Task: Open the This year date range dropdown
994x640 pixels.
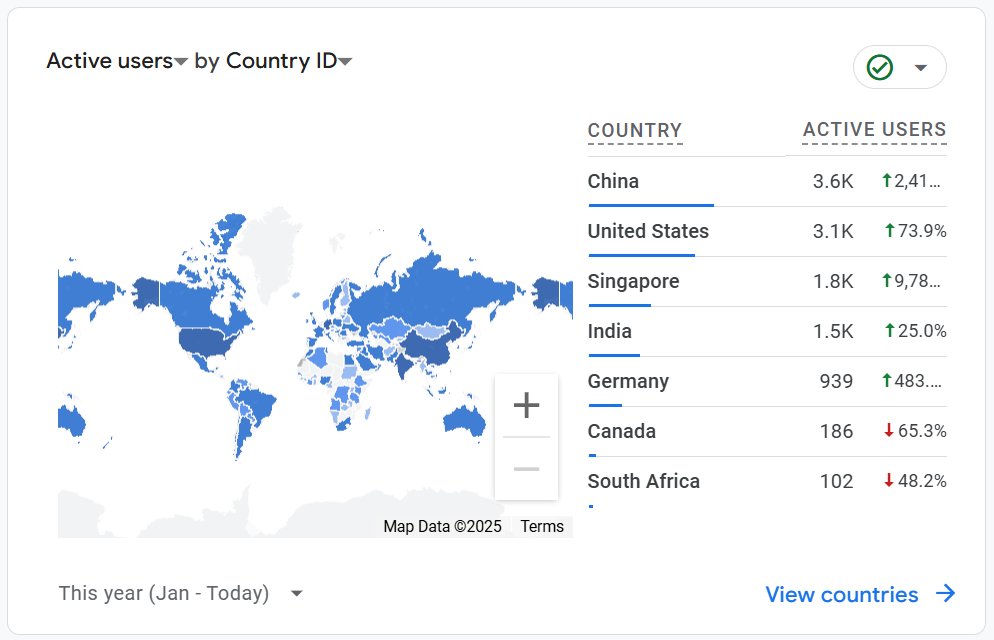Action: point(180,593)
